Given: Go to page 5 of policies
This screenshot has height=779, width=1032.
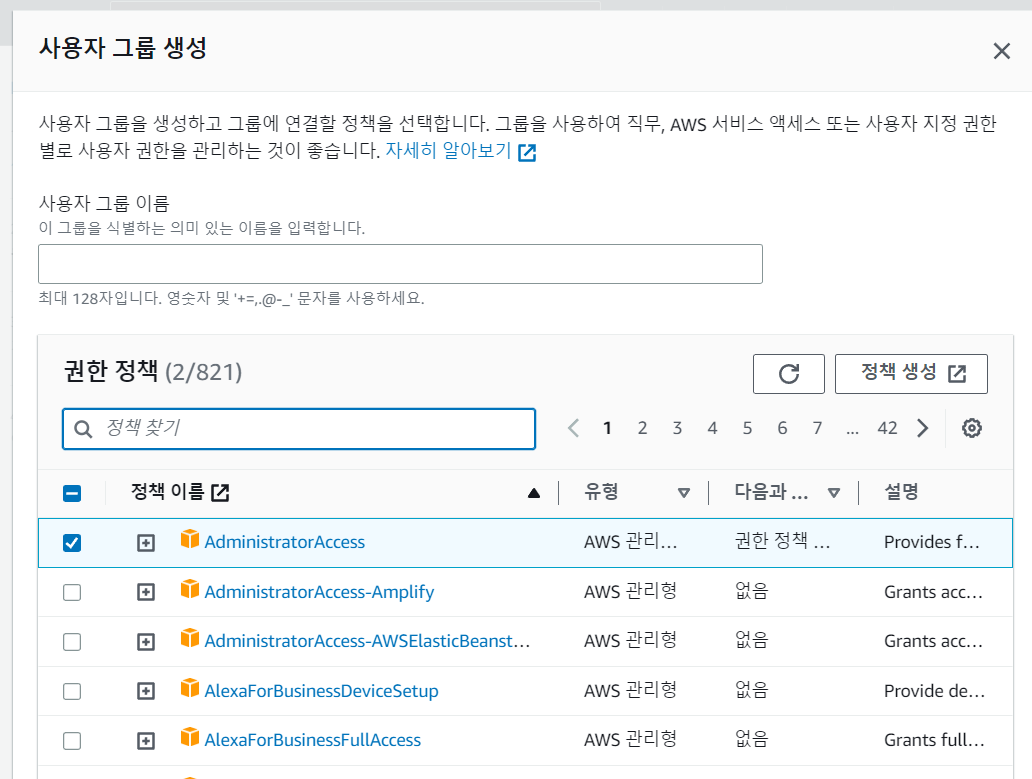Looking at the screenshot, I should pos(747,428).
